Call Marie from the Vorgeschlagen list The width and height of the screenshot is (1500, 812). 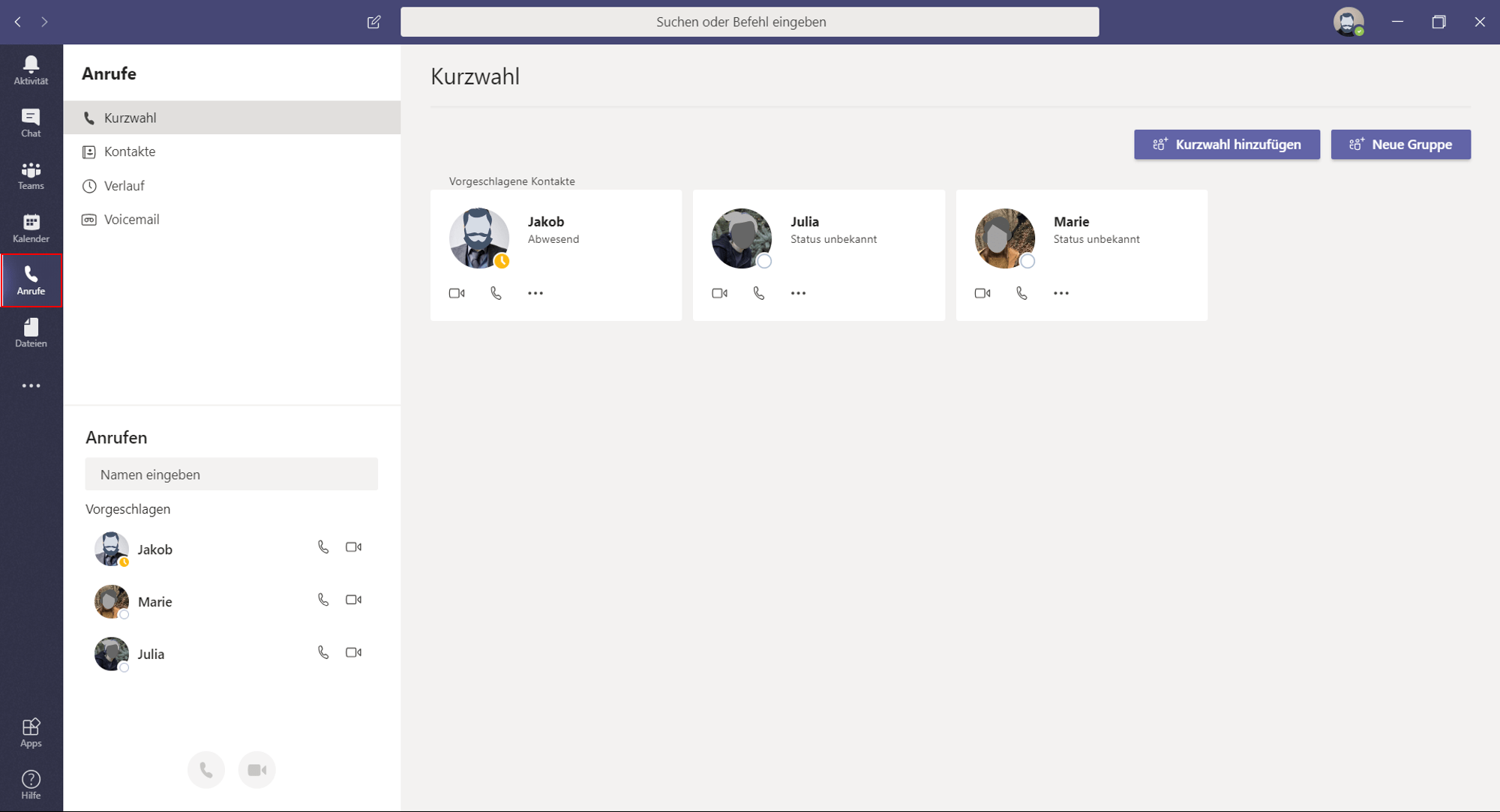[323, 600]
